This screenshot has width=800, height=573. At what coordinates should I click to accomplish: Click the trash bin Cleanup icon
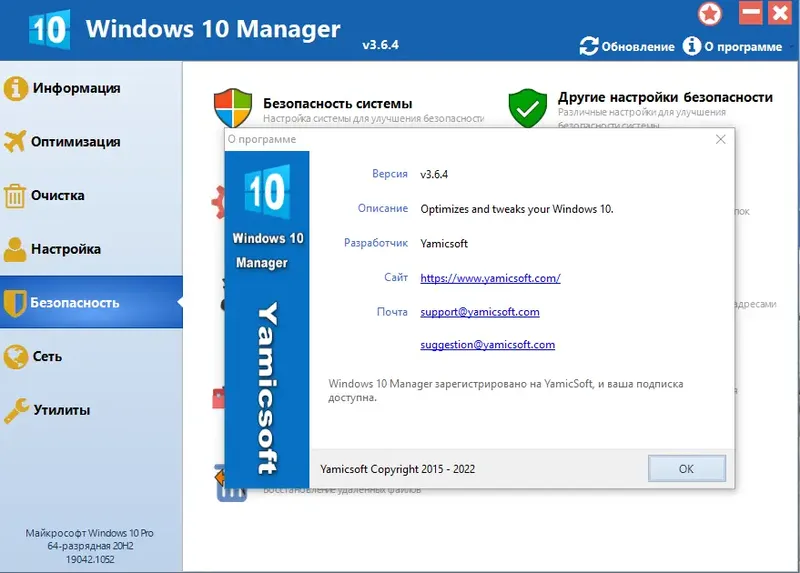[15, 196]
